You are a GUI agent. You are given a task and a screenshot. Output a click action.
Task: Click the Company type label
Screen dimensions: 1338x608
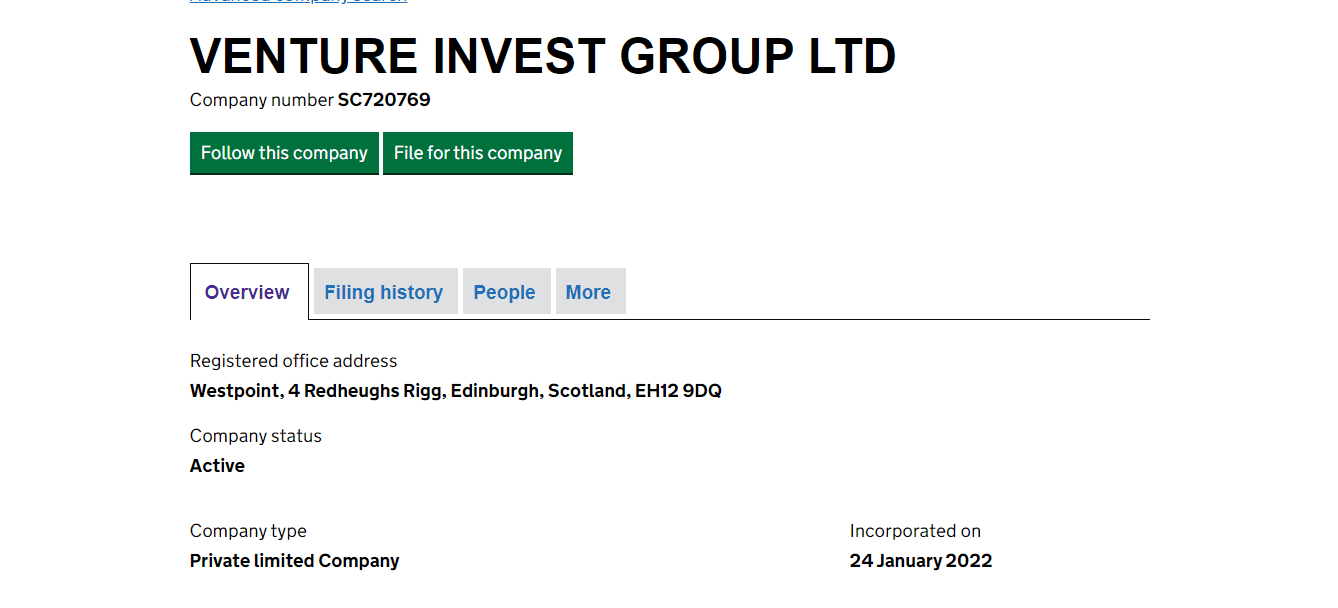click(248, 531)
